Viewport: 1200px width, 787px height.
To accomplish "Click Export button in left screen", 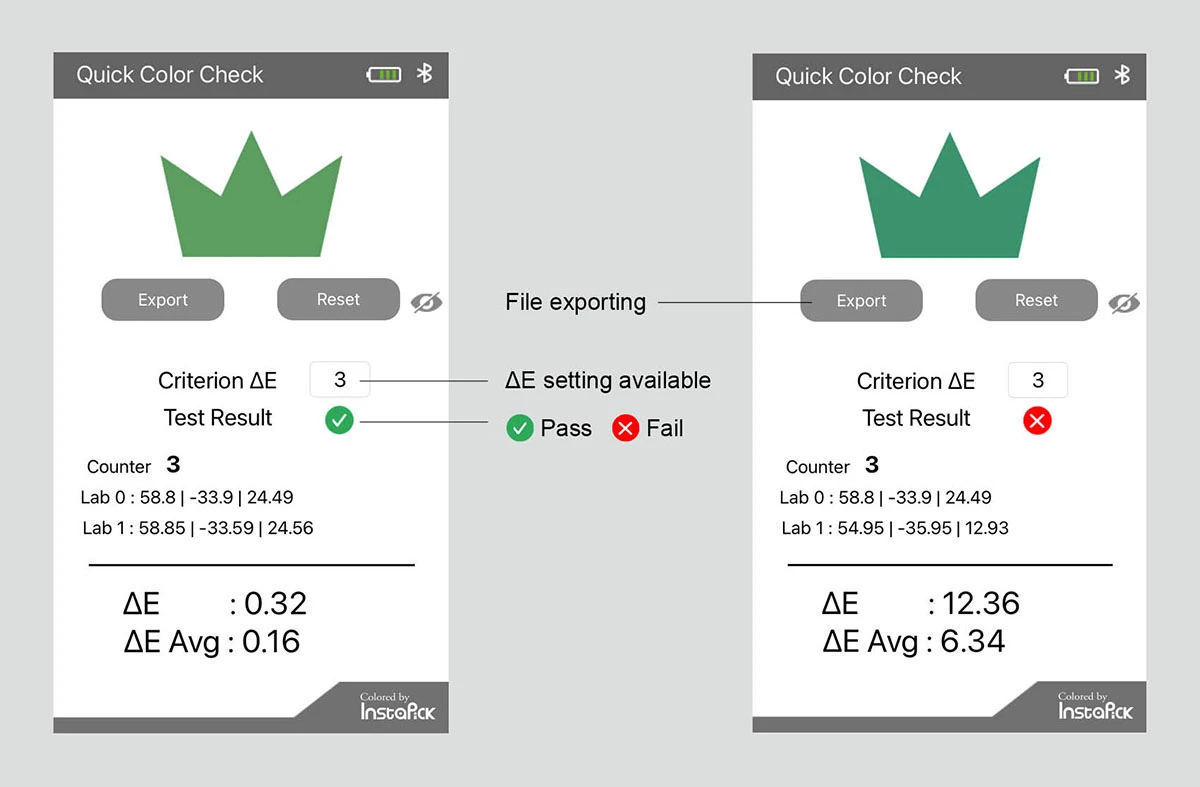I will click(163, 300).
